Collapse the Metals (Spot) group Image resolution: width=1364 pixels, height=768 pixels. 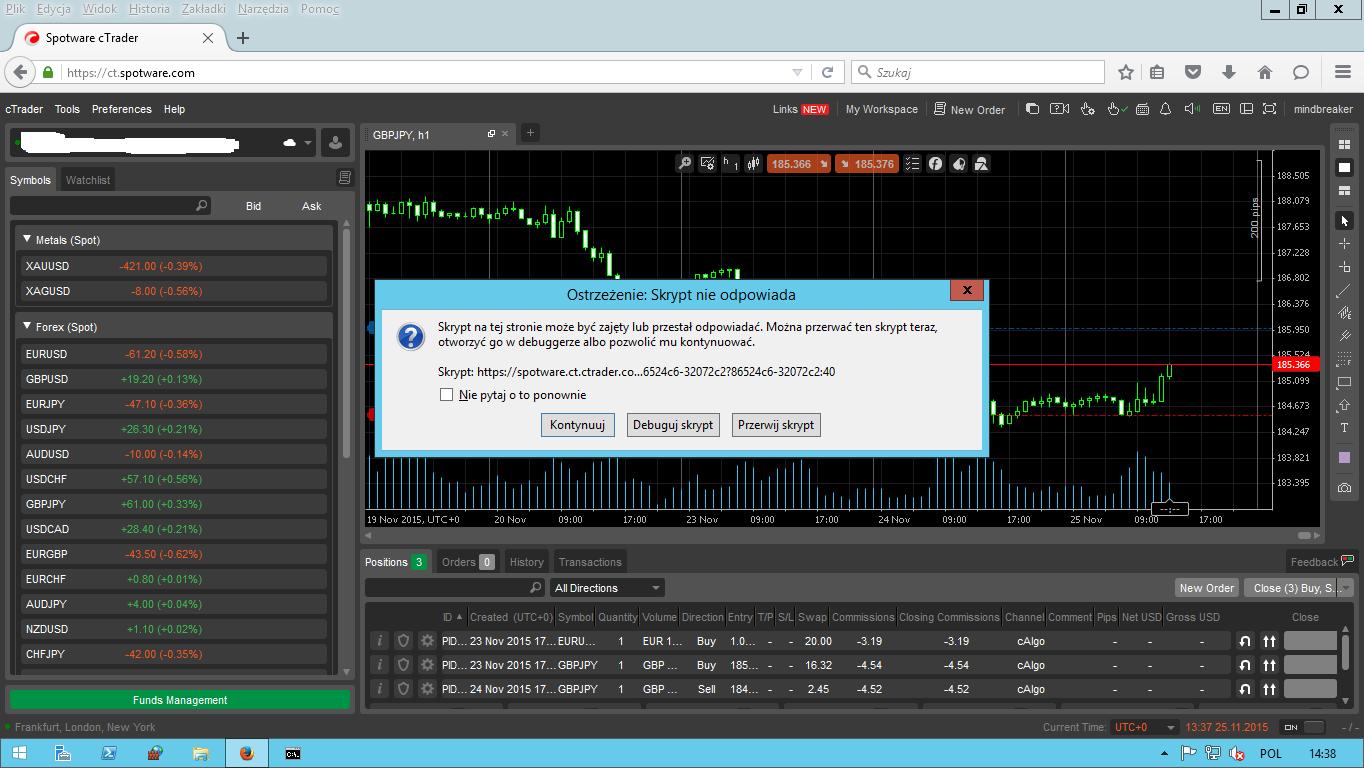tap(27, 240)
